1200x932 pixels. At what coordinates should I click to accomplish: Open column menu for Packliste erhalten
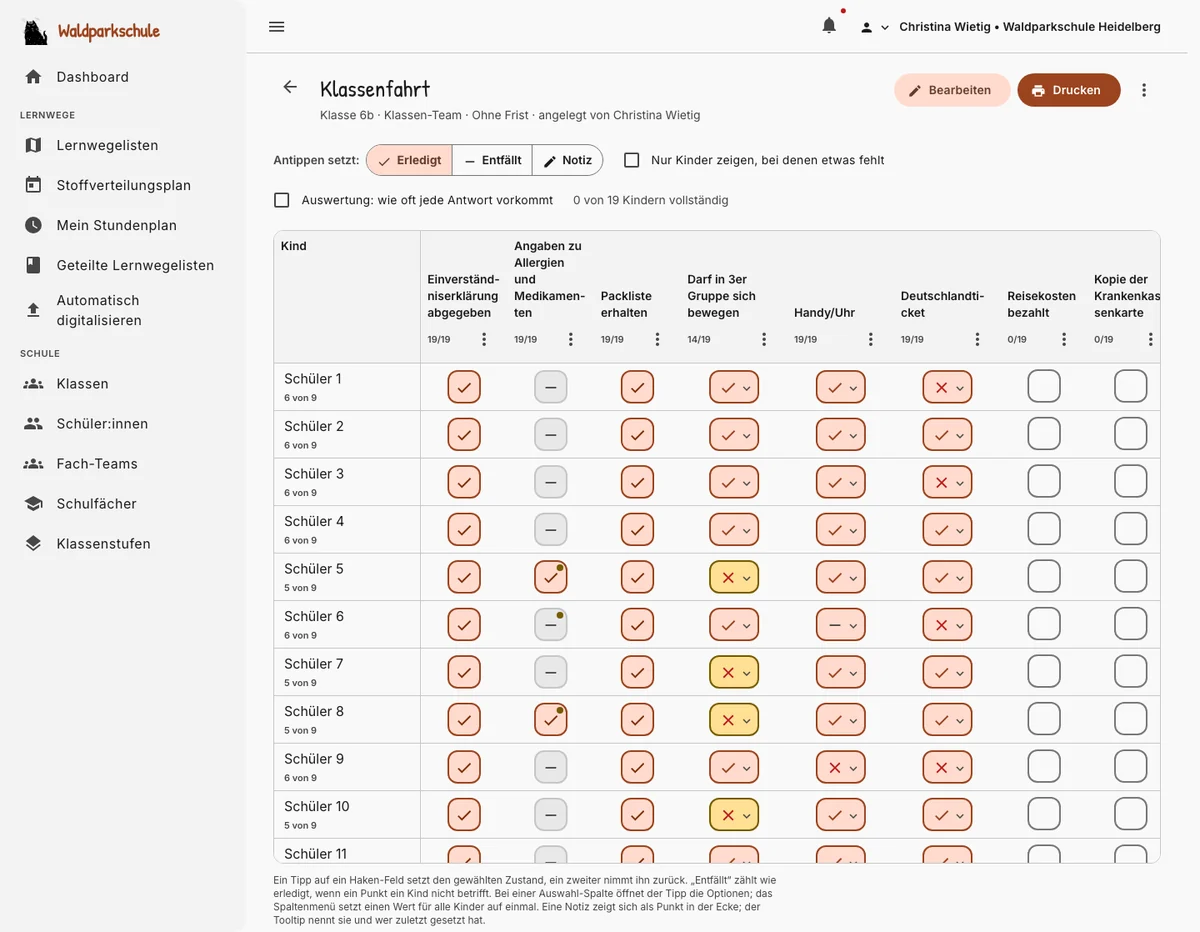click(x=657, y=339)
